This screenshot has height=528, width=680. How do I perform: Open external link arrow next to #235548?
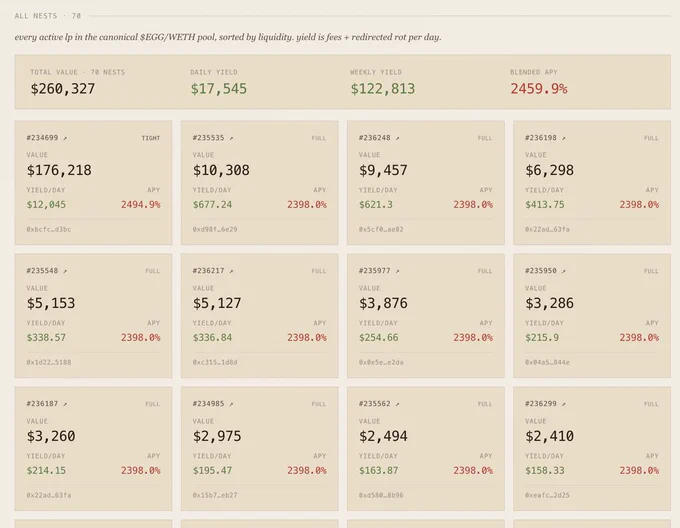coord(65,271)
